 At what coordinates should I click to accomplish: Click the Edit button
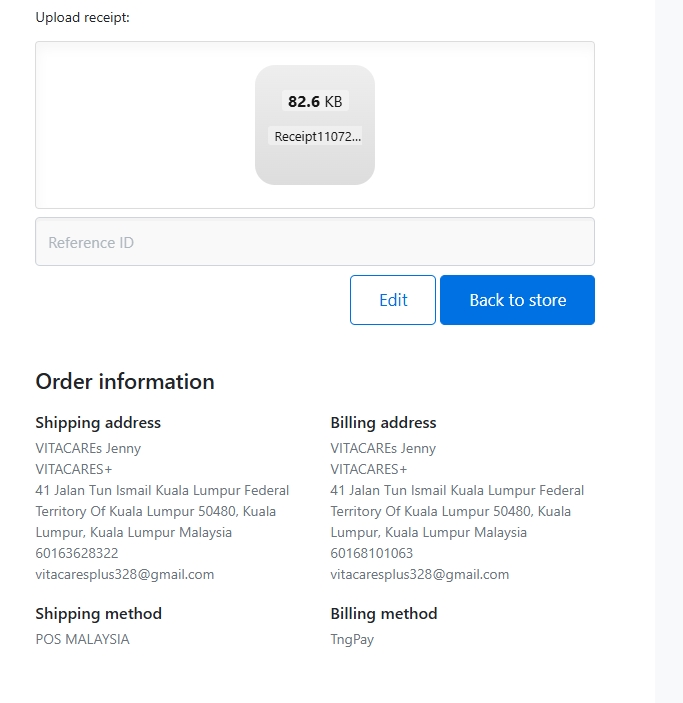[392, 300]
